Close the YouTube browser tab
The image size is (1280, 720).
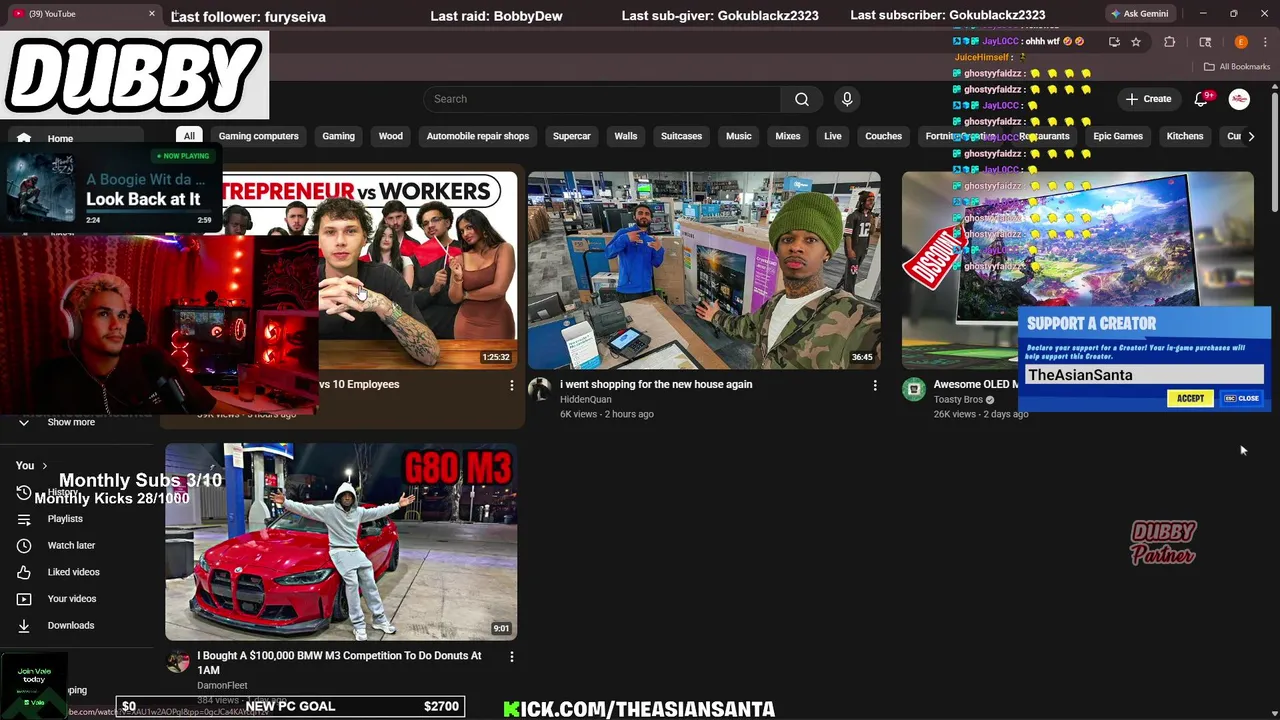point(152,14)
